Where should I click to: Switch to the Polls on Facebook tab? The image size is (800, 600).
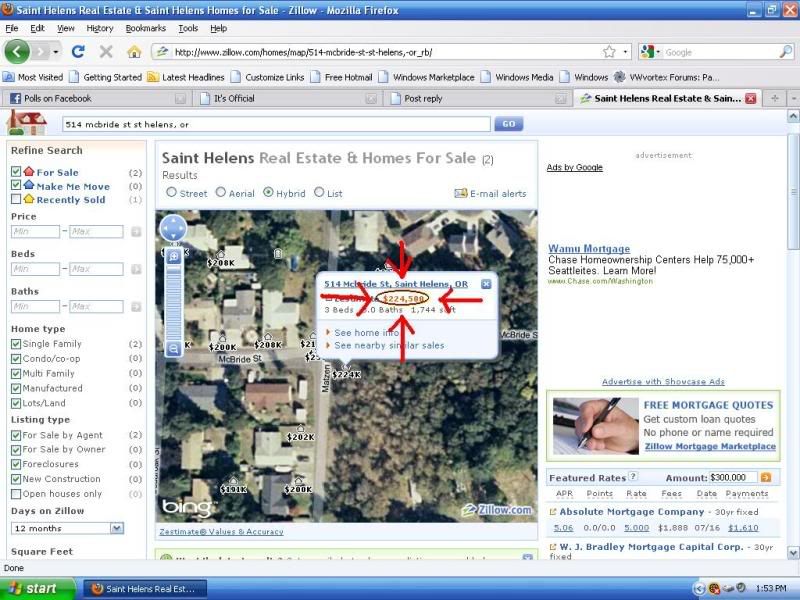(95, 98)
